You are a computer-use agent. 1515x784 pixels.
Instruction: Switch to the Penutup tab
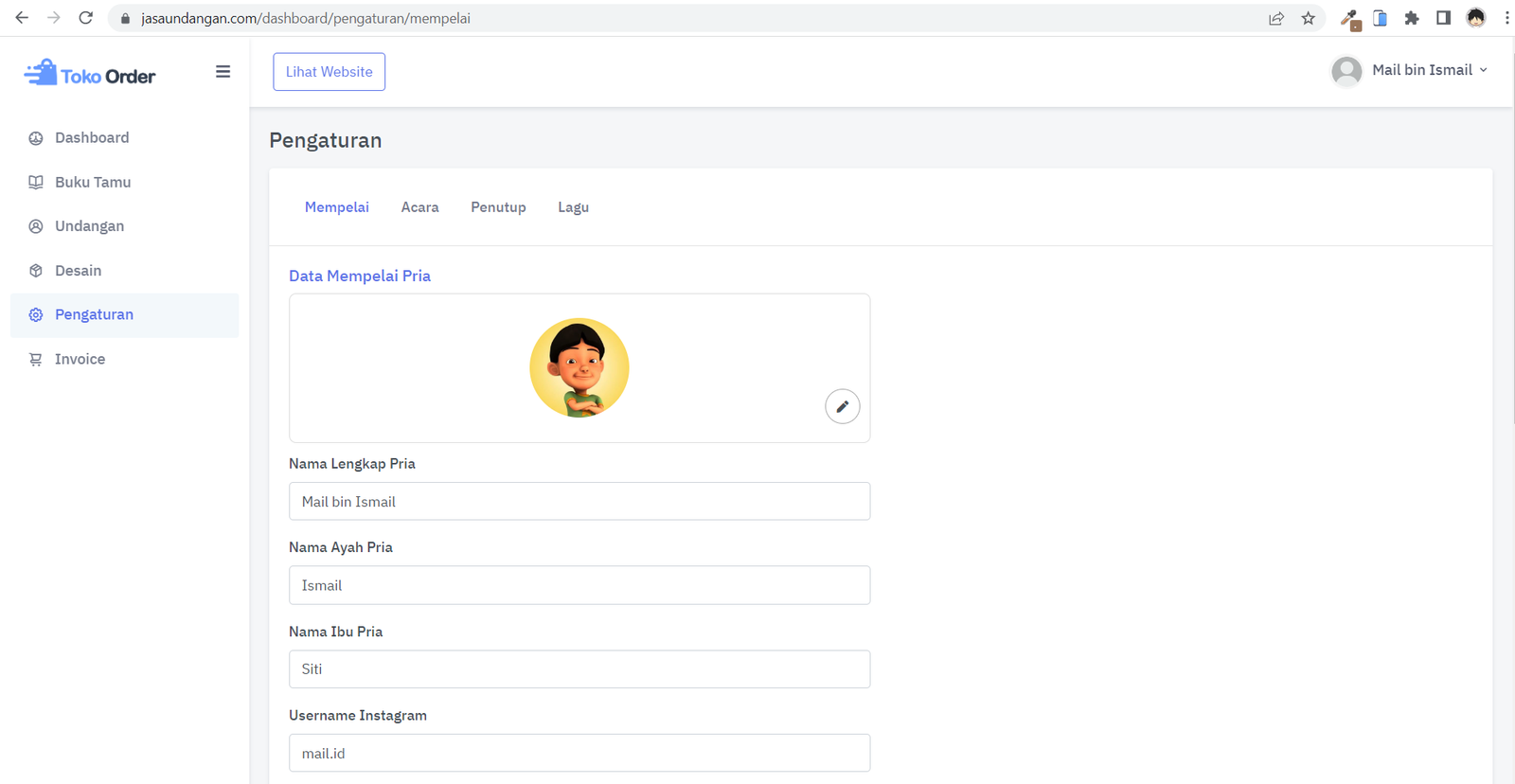[498, 207]
